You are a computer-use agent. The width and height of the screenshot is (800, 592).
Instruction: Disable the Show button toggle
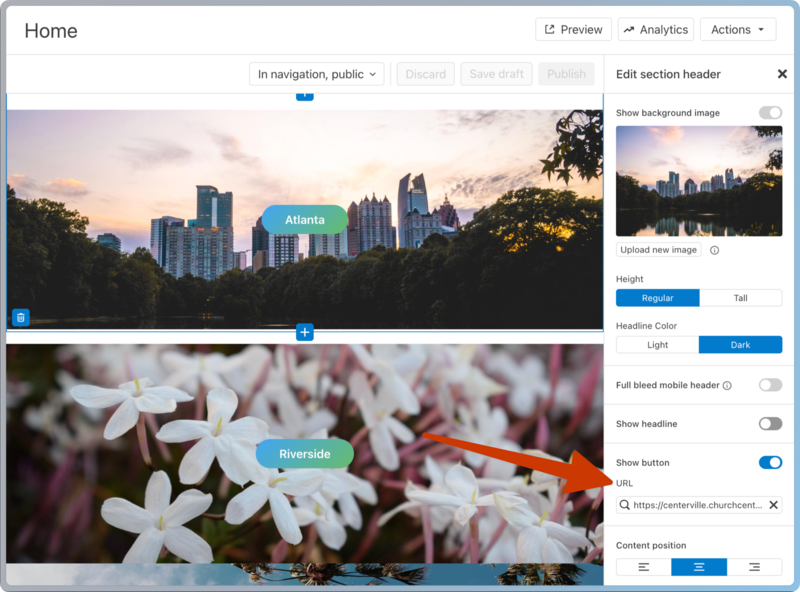[x=770, y=462]
